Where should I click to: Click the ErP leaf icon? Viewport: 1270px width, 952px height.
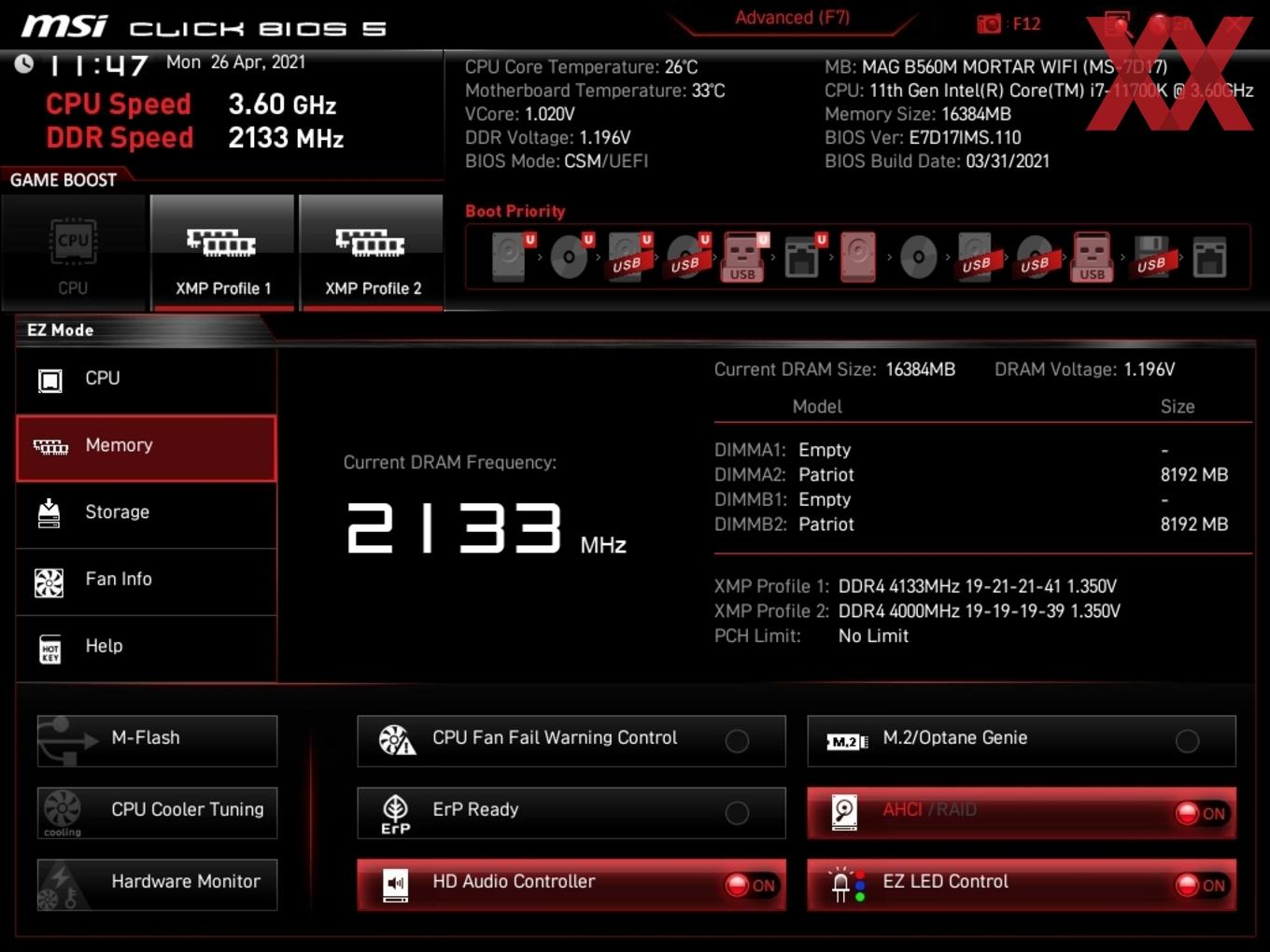coord(396,814)
